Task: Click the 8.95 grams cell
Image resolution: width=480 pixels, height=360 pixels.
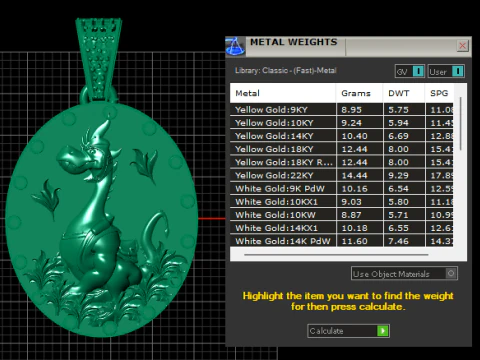Action: 360,110
